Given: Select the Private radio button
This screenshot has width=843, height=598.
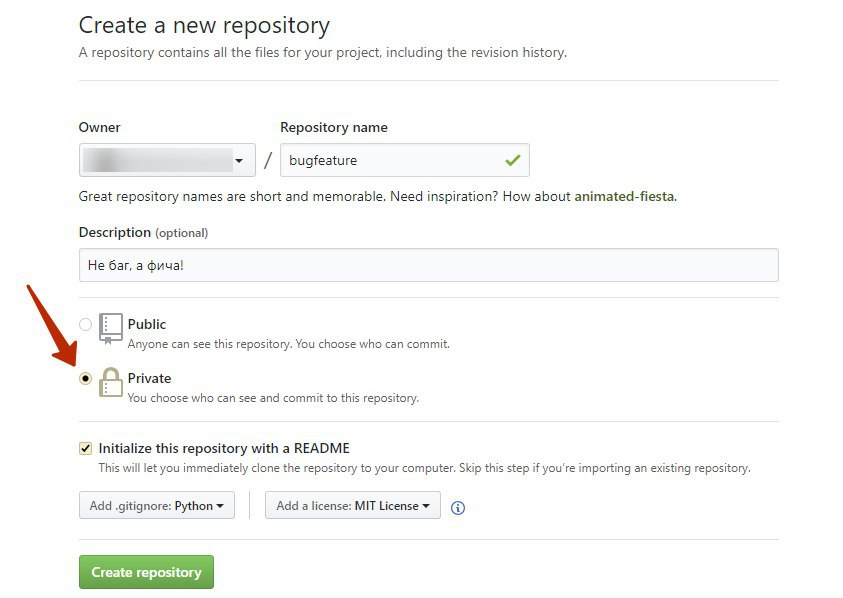Looking at the screenshot, I should click(85, 378).
